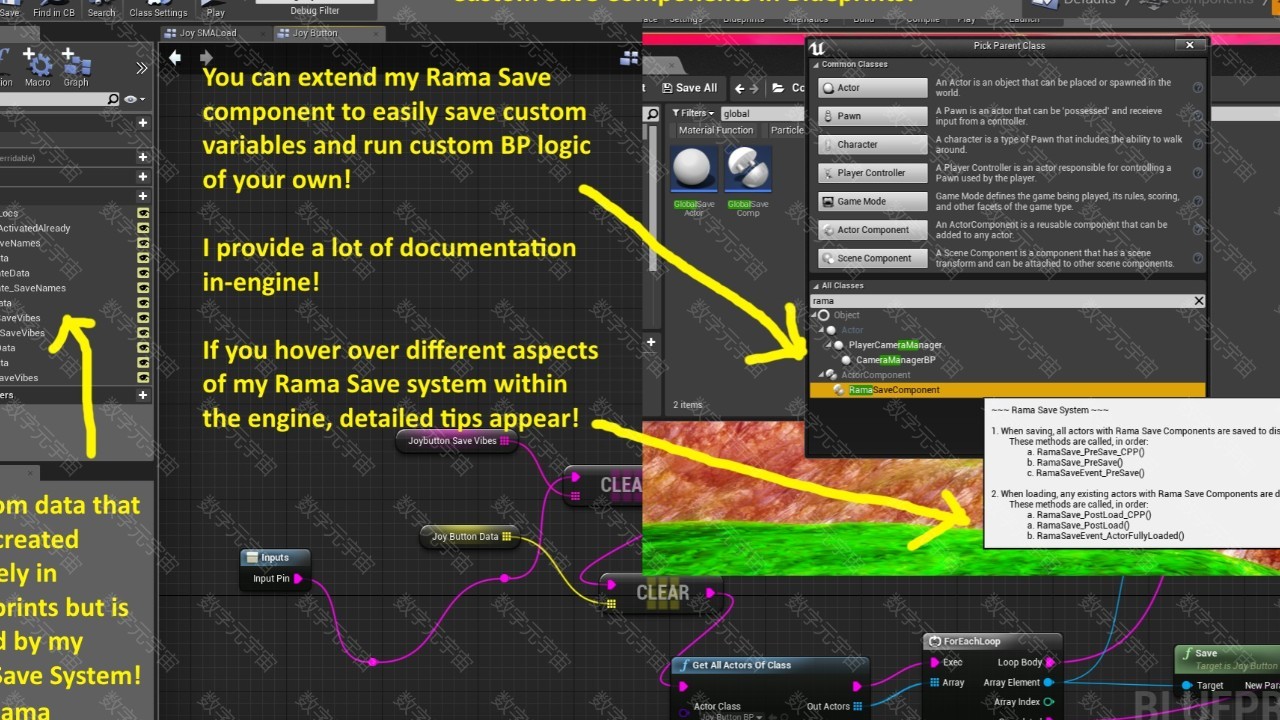Toggle the Material Function filter
This screenshot has width=1280, height=720.
[x=716, y=130]
